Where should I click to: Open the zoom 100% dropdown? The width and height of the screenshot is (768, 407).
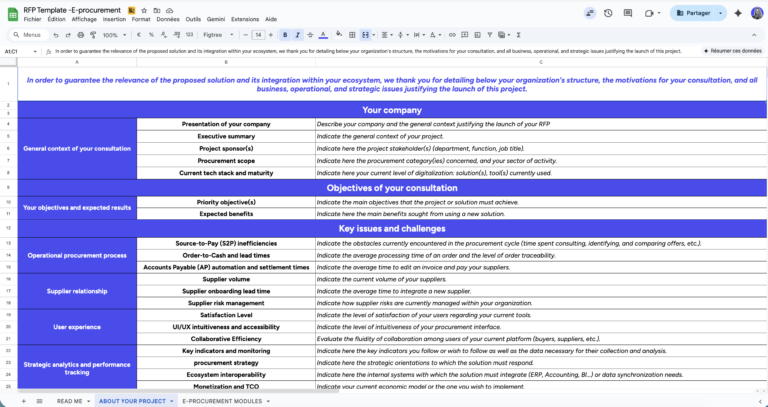point(112,34)
